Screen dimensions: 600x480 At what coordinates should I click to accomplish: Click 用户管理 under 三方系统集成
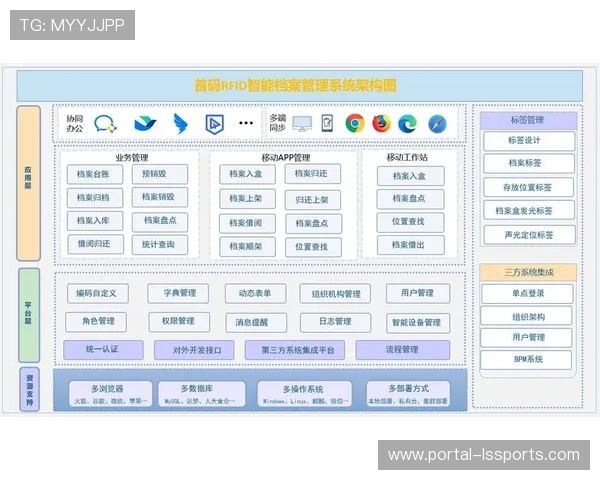coord(527,338)
